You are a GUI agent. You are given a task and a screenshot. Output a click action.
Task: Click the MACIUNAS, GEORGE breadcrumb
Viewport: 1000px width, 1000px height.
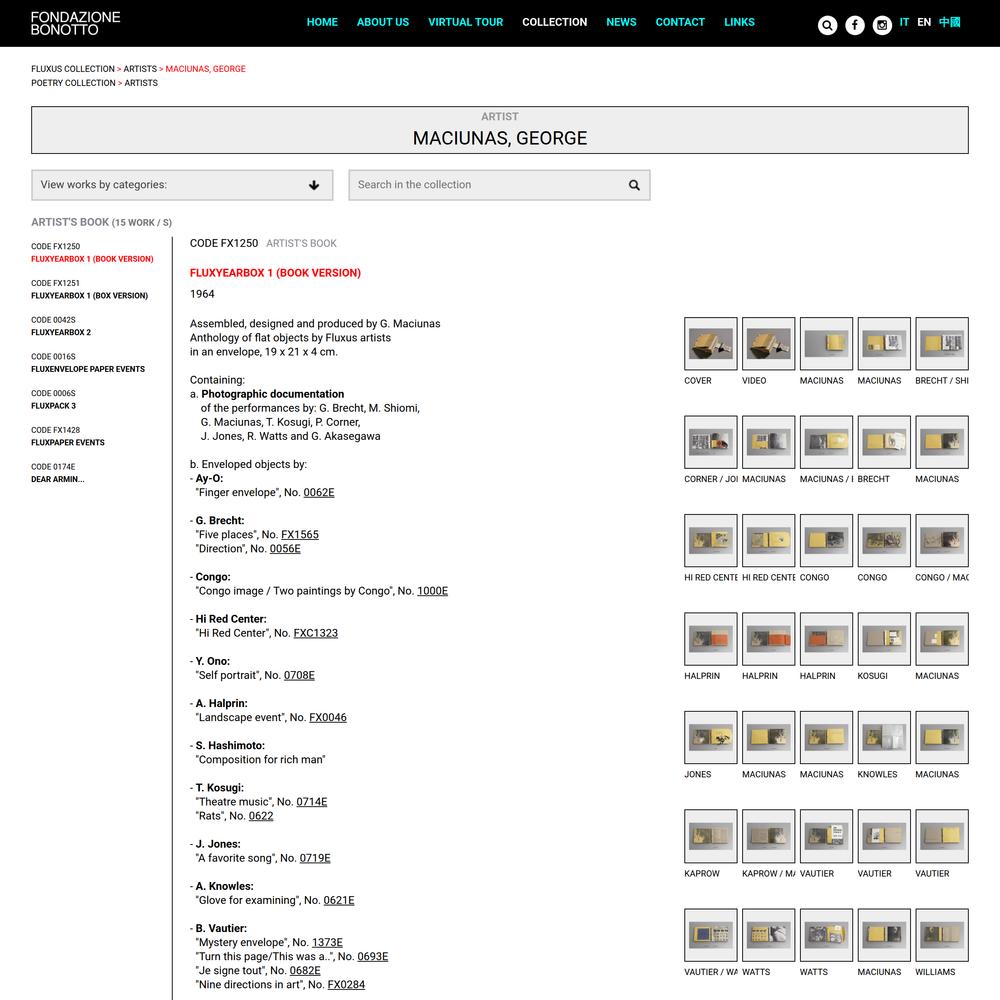click(x=205, y=69)
